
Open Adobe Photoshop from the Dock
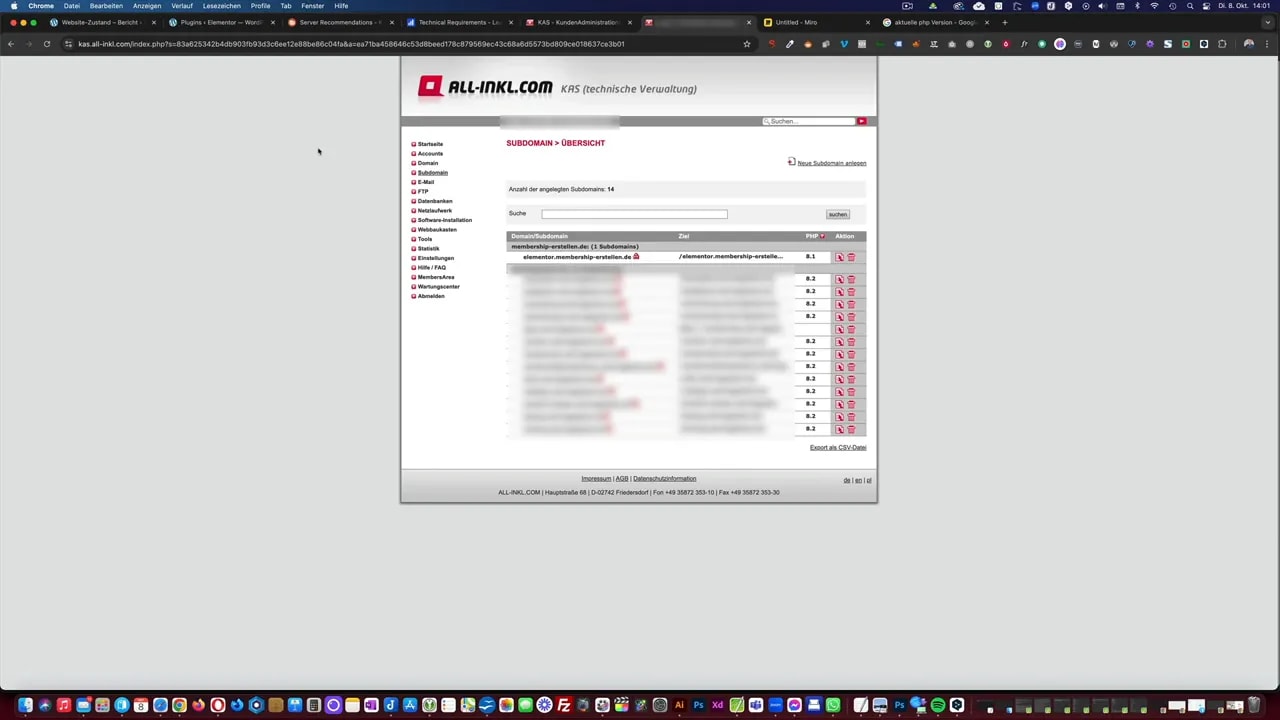click(699, 707)
